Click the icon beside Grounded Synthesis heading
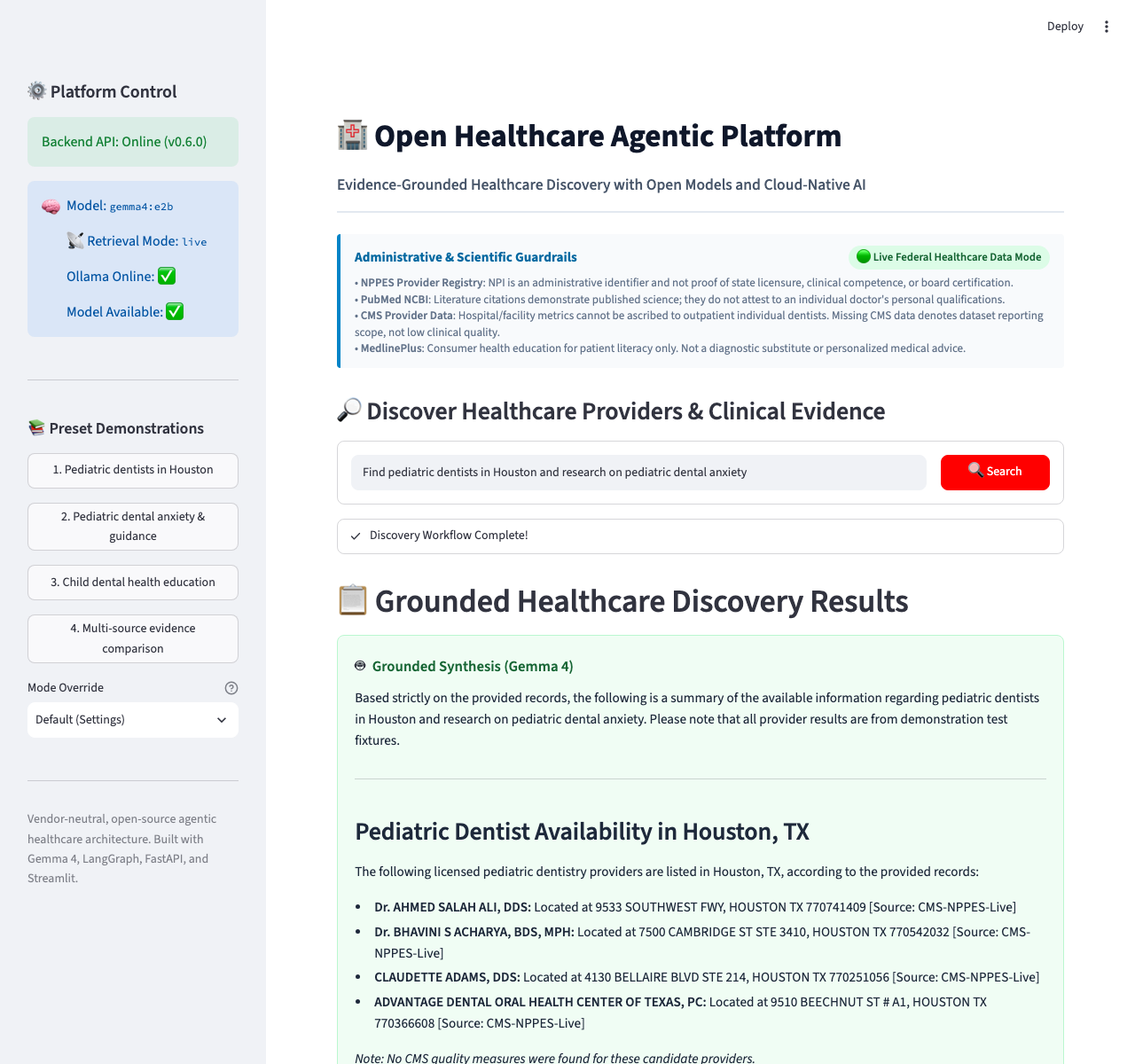 click(x=360, y=666)
